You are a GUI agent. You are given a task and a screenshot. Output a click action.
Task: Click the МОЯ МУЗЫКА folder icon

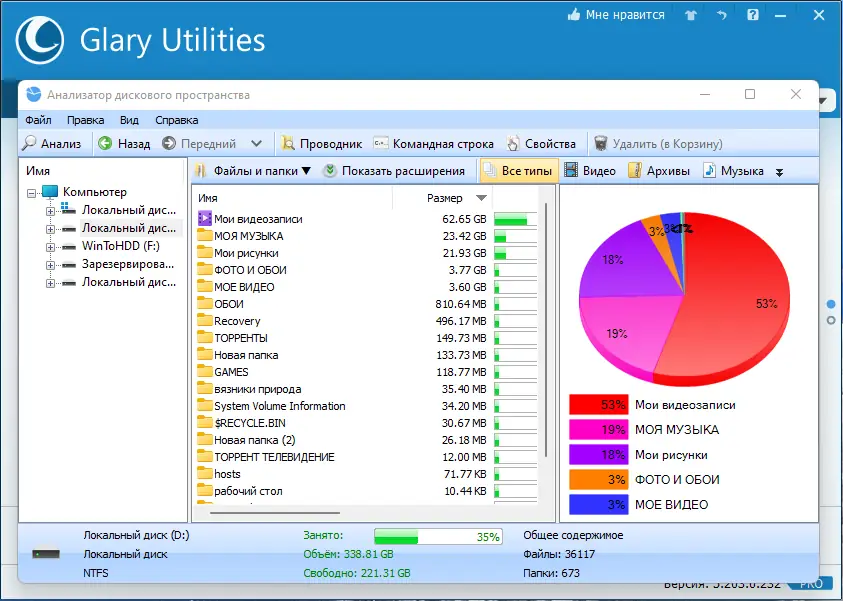(205, 235)
